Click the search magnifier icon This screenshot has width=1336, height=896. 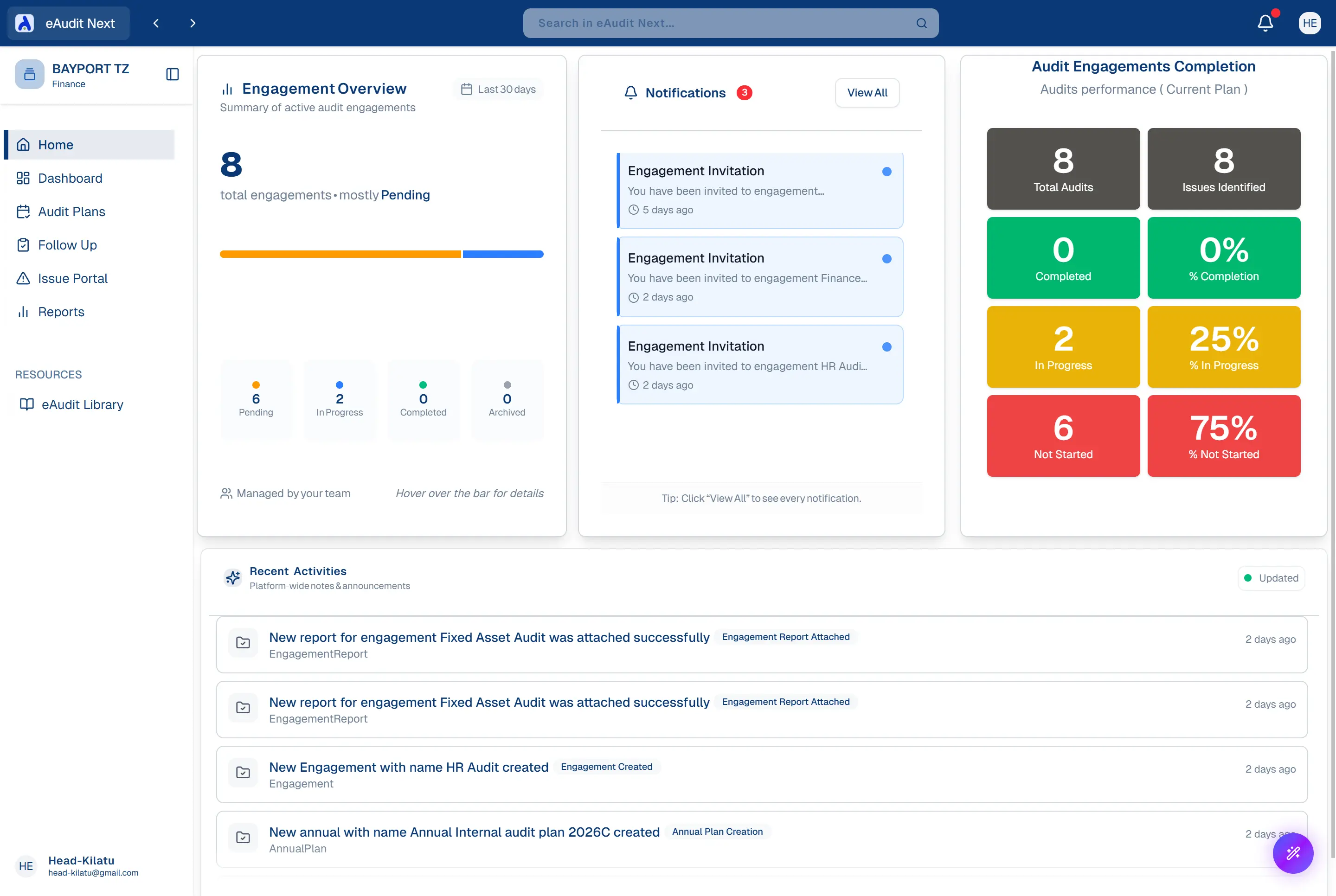(x=921, y=24)
